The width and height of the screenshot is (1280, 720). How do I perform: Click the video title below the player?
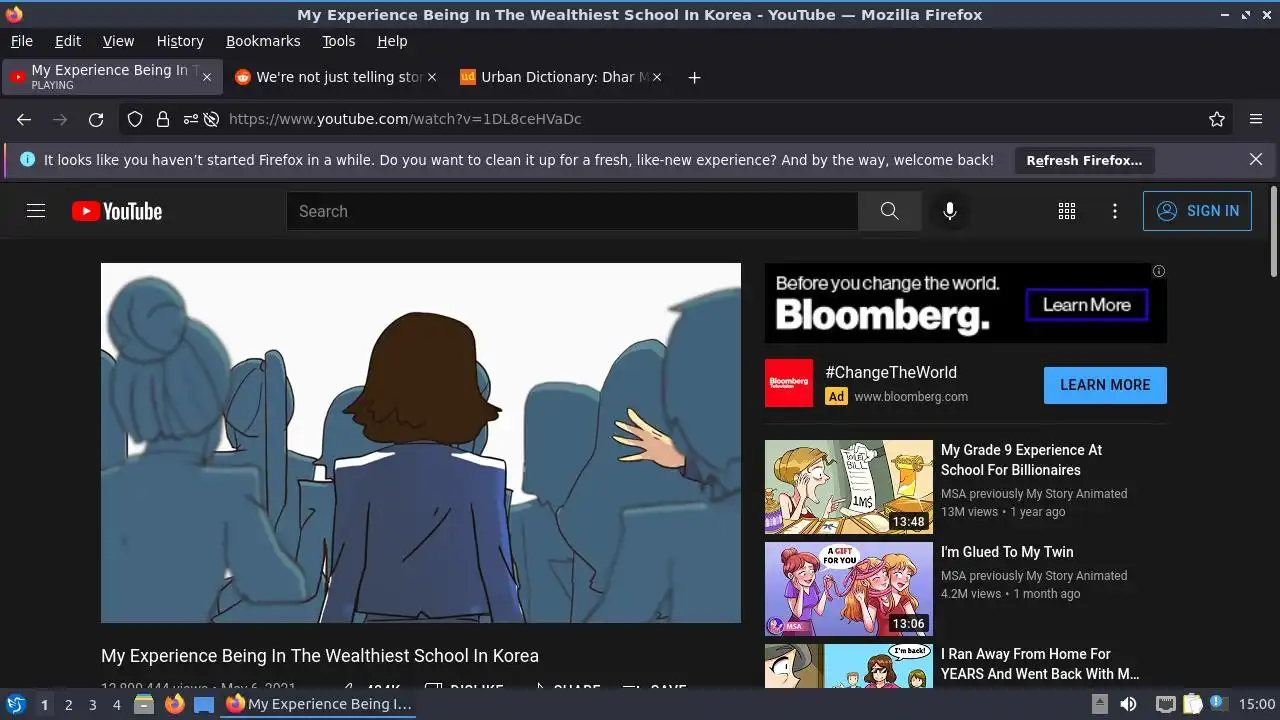pyautogui.click(x=320, y=656)
